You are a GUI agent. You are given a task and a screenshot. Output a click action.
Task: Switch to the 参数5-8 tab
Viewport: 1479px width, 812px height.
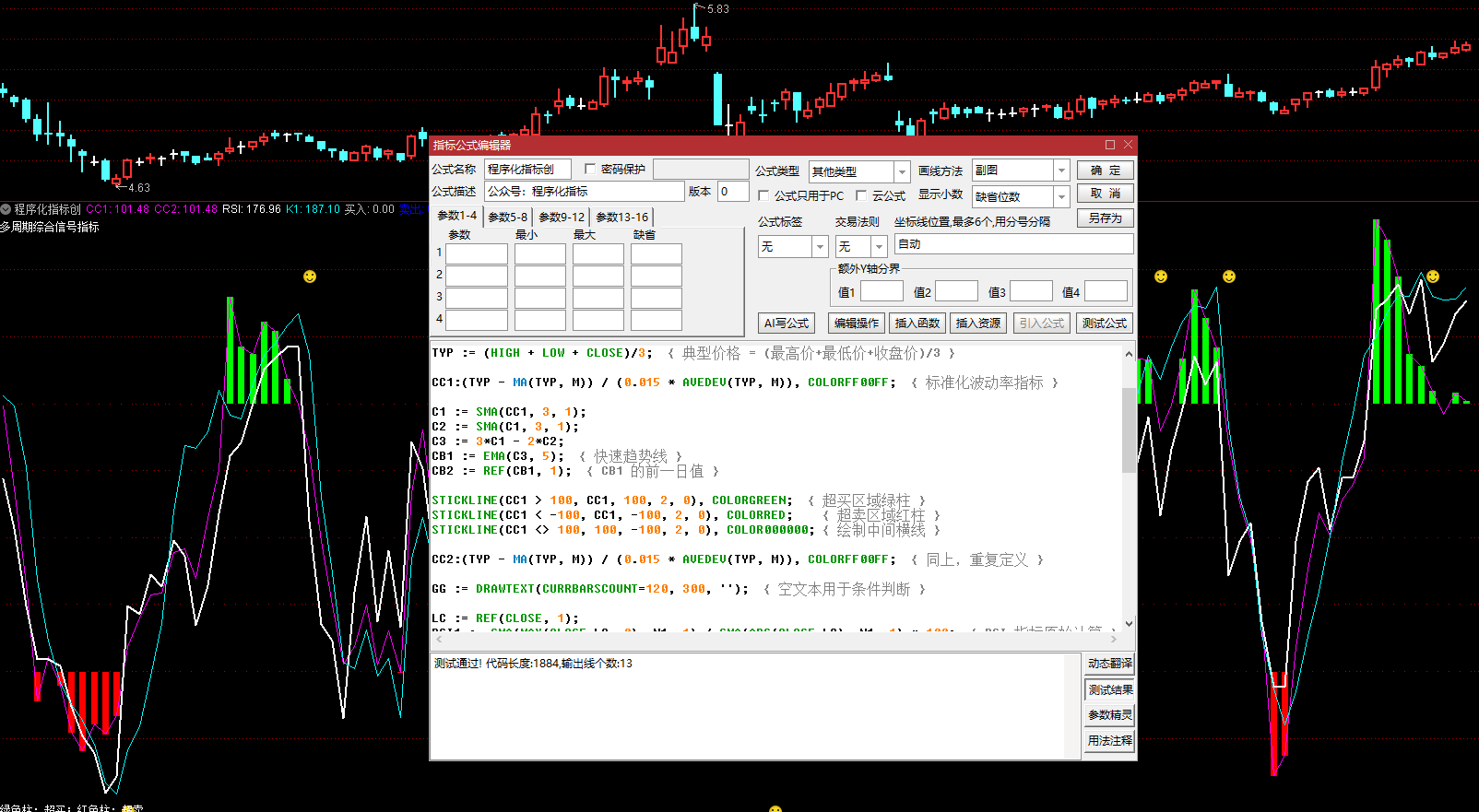507,218
